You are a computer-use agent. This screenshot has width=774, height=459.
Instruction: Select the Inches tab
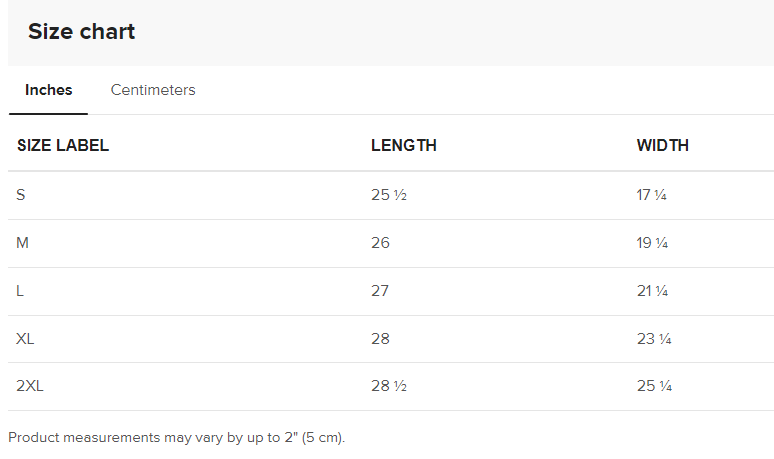(x=49, y=90)
